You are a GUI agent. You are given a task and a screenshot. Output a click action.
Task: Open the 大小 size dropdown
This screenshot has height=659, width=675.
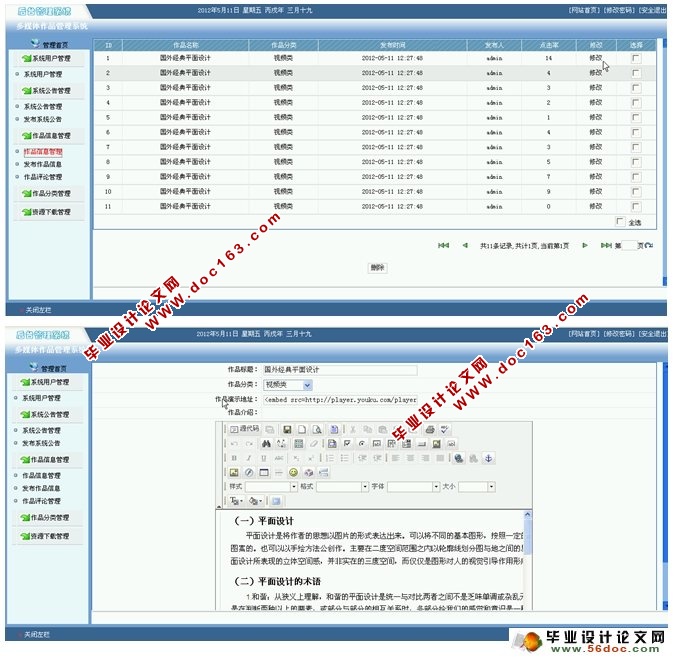pyautogui.click(x=477, y=486)
